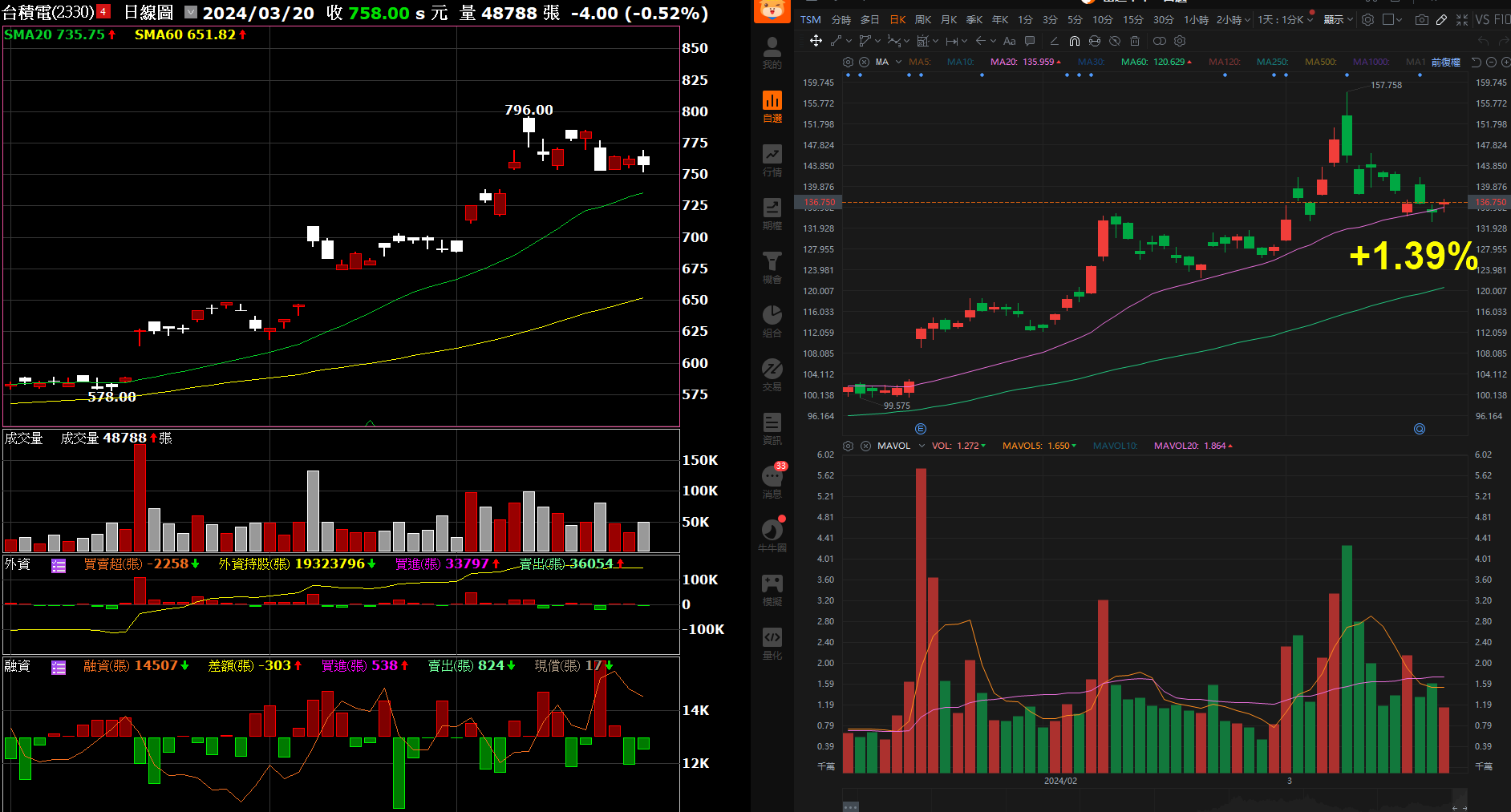Screen dimensions: 1511x812
Task: Click the sync drawings loop icon
Action: (x=1095, y=41)
